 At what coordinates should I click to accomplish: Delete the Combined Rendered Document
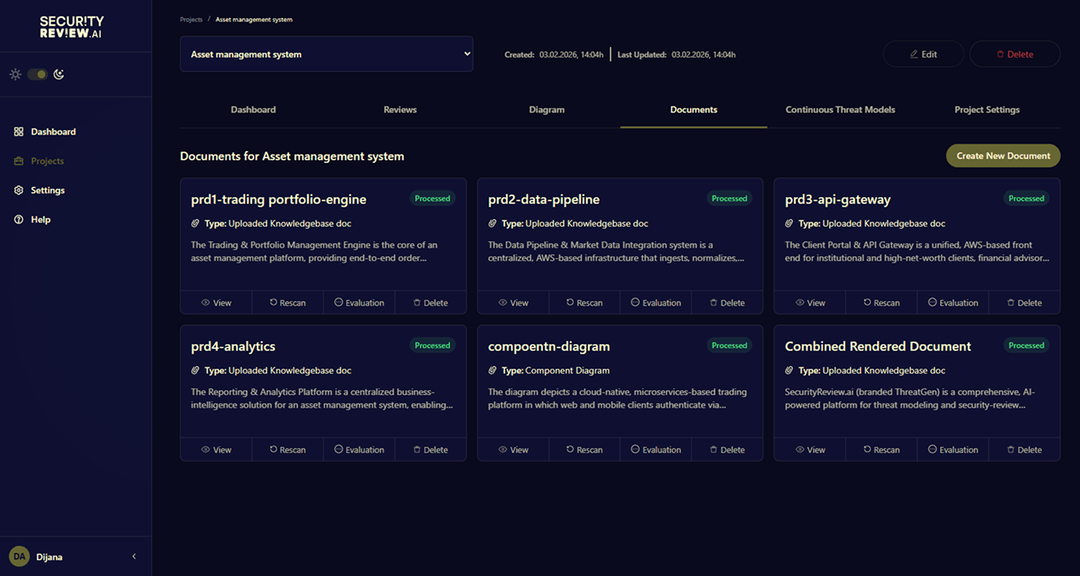[x=1024, y=449]
